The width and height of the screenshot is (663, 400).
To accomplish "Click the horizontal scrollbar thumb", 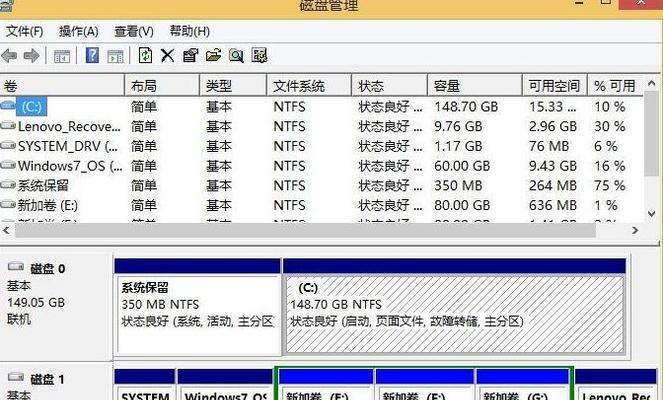I will (305, 230).
